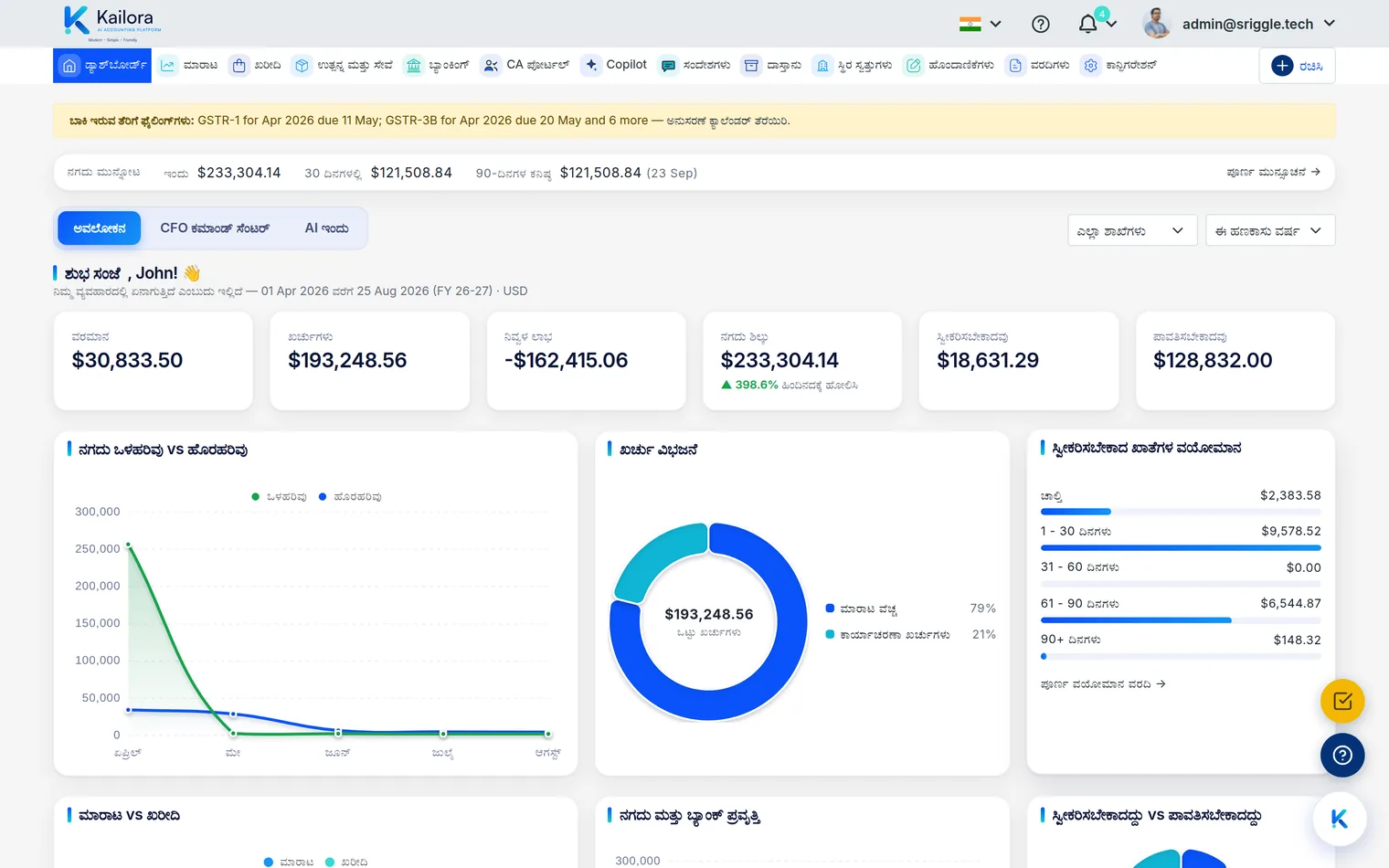Toggle the green inflow series in legend
The height and width of the screenshot is (868, 1389).
(279, 497)
